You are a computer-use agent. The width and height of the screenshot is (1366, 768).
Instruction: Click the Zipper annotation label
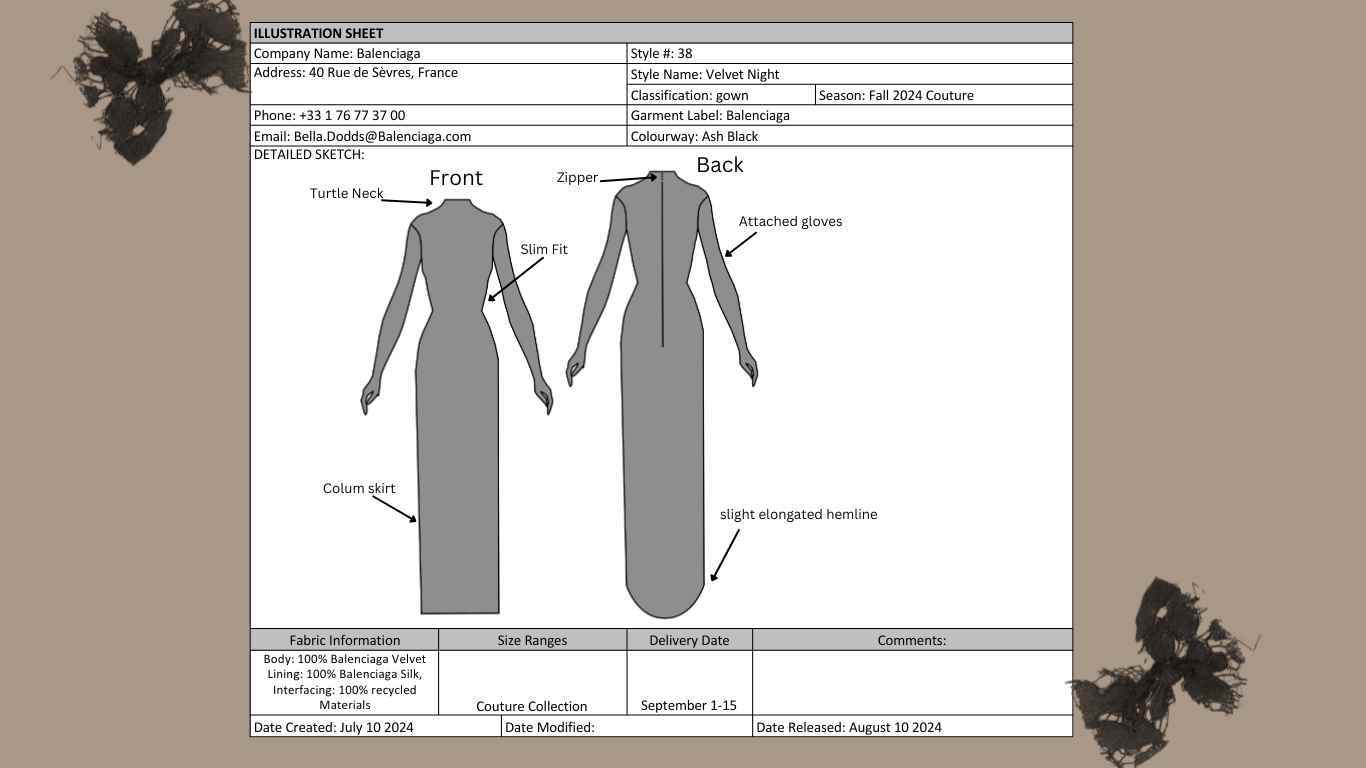tap(577, 177)
